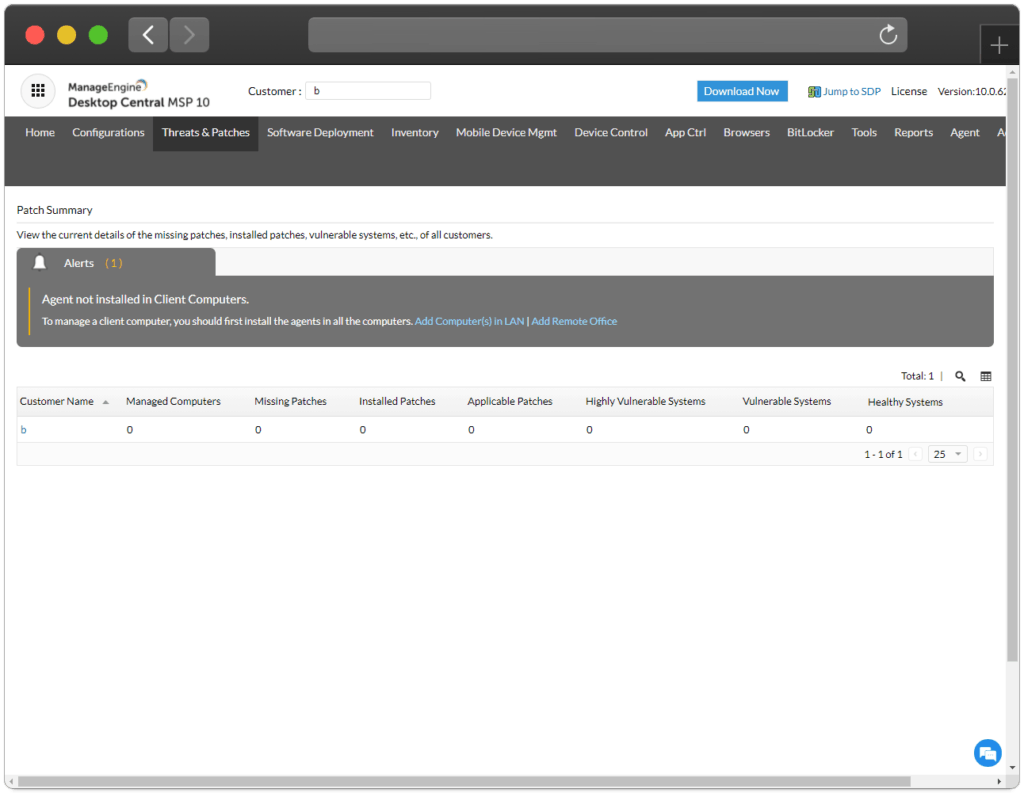Open the rows-per-page 25 dropdown
This screenshot has height=793, width=1024.
[948, 454]
